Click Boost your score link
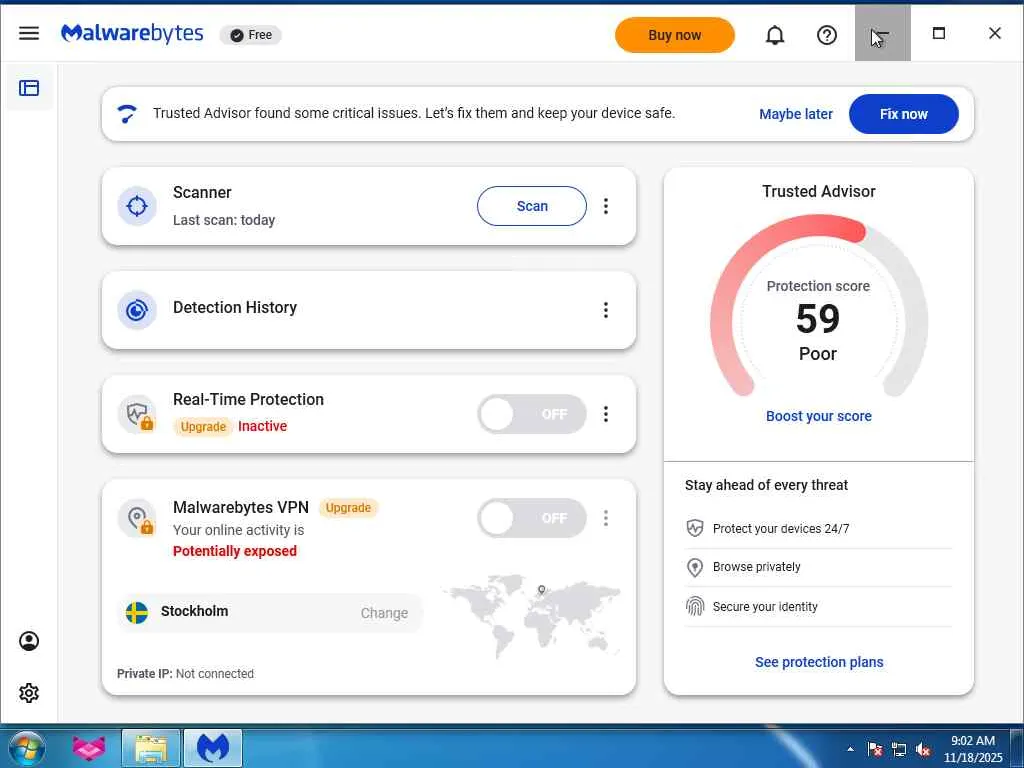The width and height of the screenshot is (1024, 768). point(818,416)
